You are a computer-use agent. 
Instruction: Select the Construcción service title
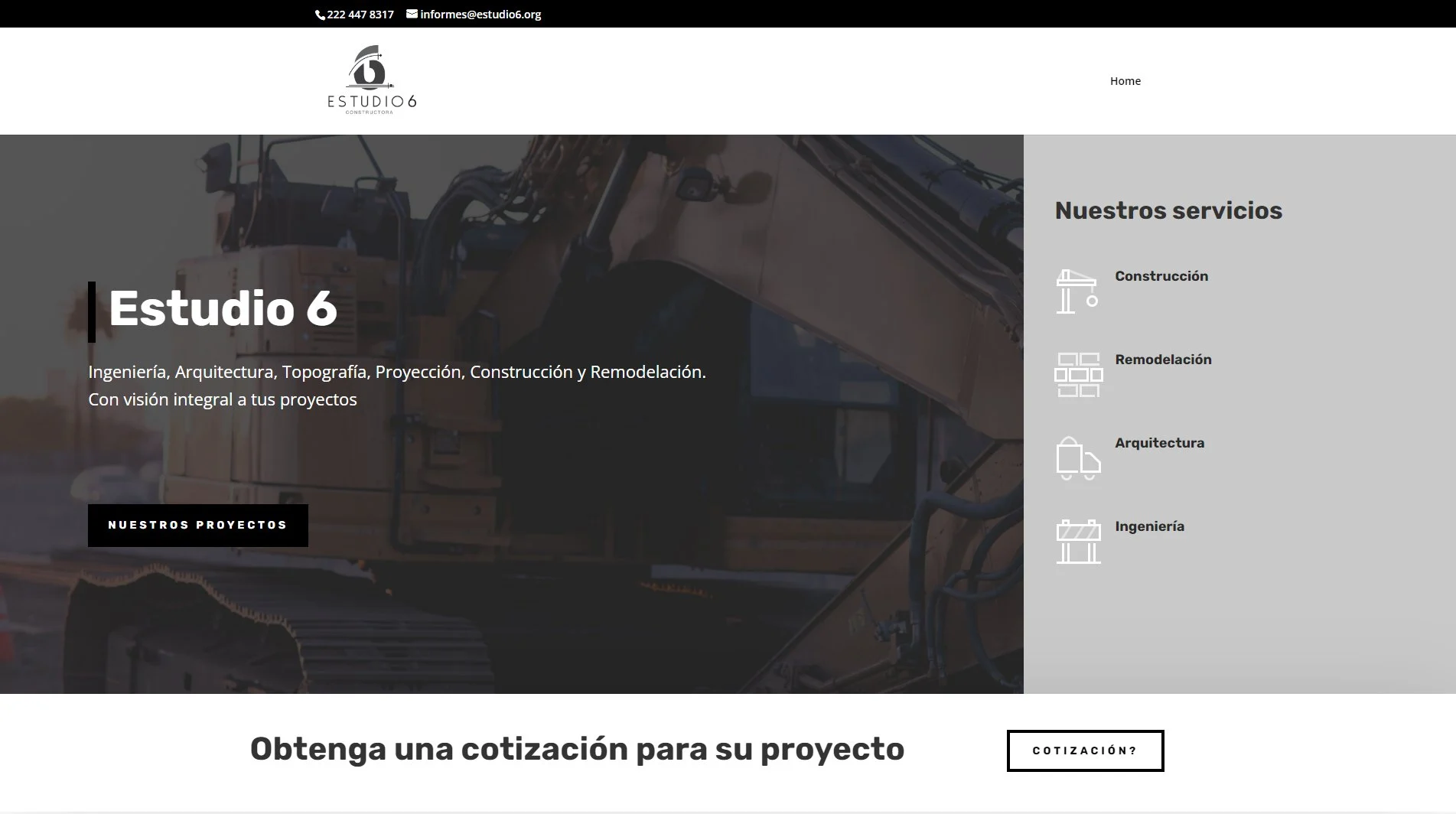(x=1161, y=276)
